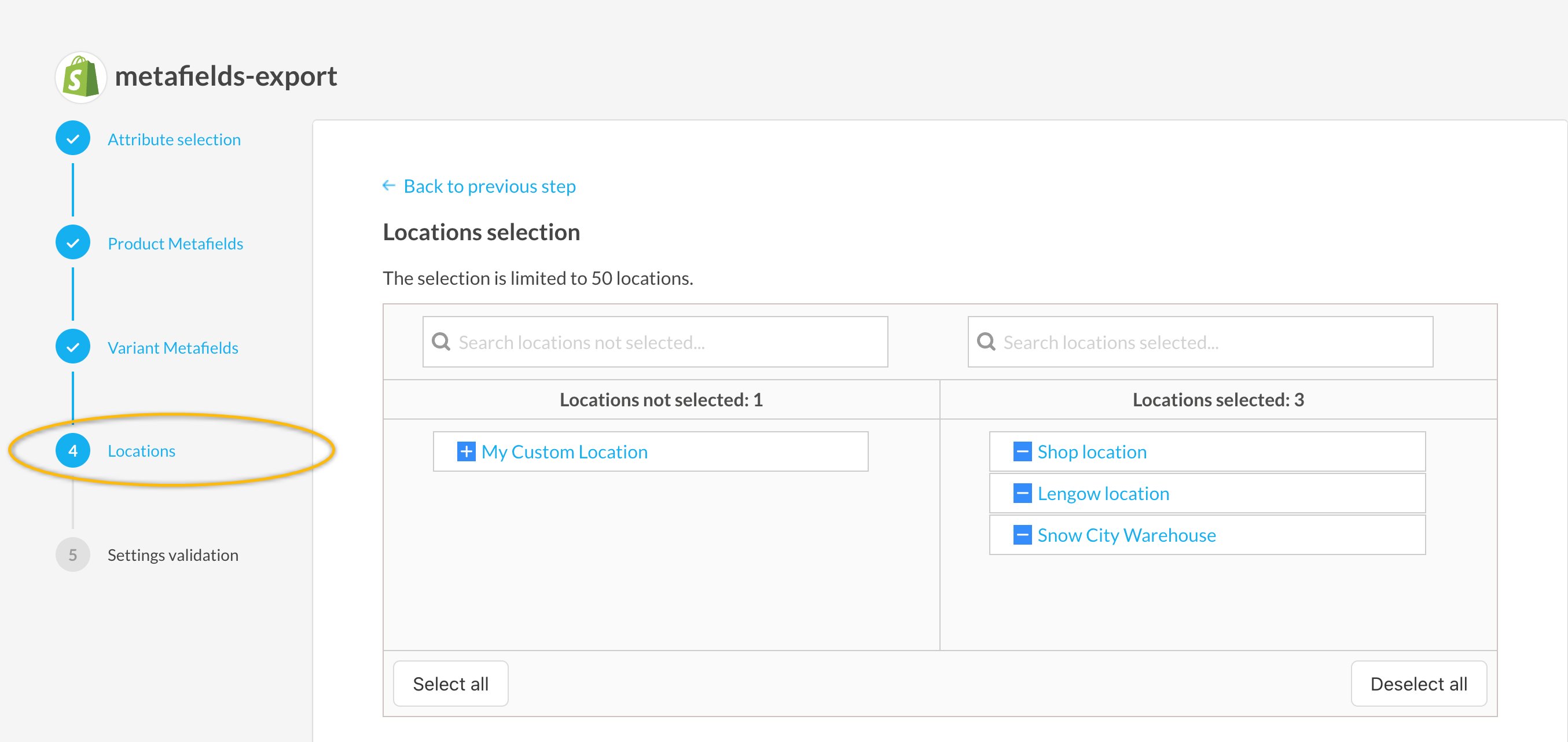Screen dimensions: 1568x742
Task: Click the Variant Metafields checkmark circle
Action: click(x=73, y=347)
